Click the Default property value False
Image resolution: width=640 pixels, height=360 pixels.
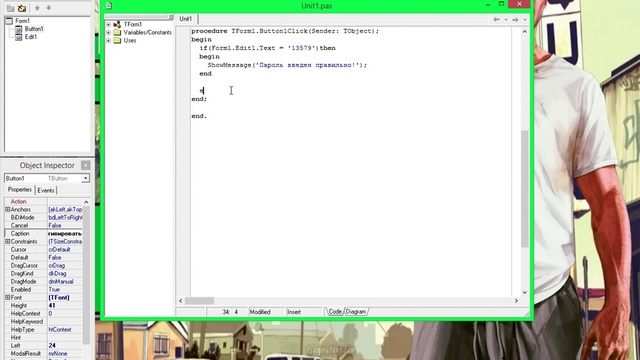pos(55,258)
